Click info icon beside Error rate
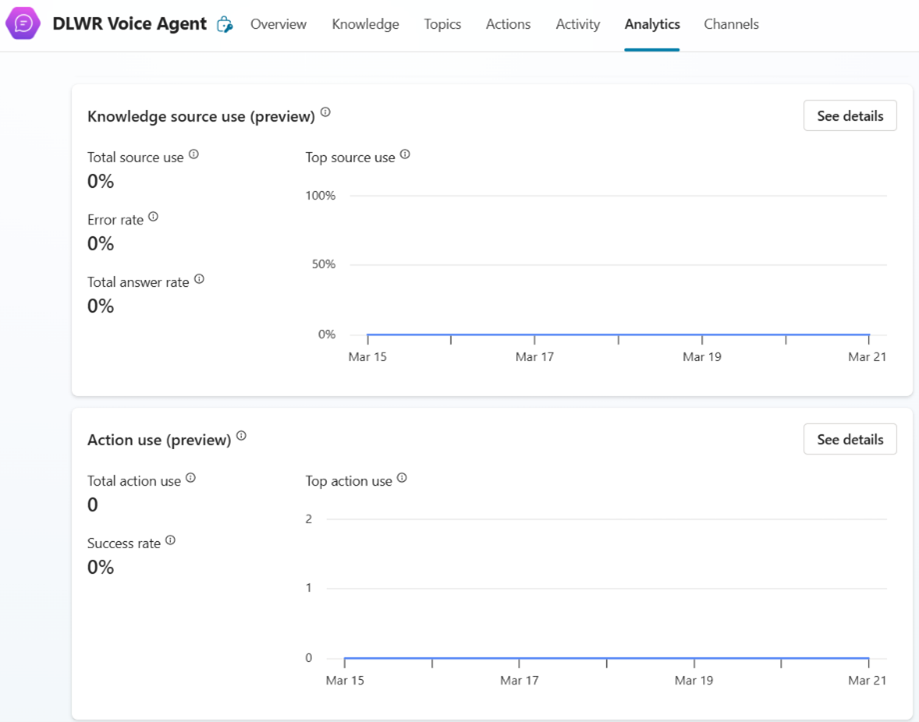 click(153, 217)
